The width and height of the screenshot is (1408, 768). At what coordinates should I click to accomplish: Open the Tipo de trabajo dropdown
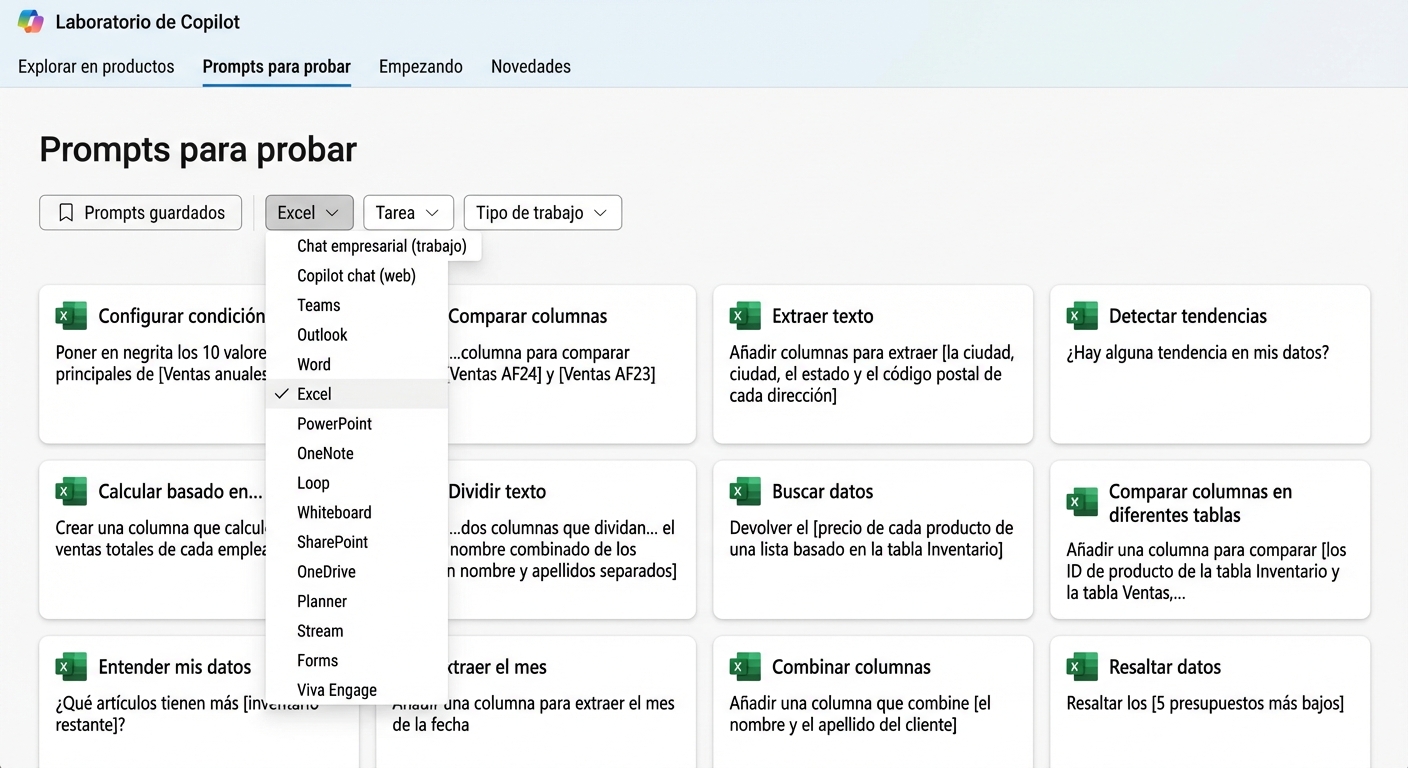[542, 212]
